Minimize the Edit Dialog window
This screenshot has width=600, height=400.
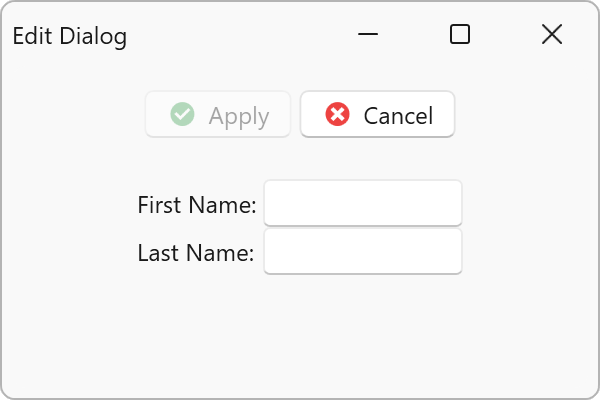368,35
